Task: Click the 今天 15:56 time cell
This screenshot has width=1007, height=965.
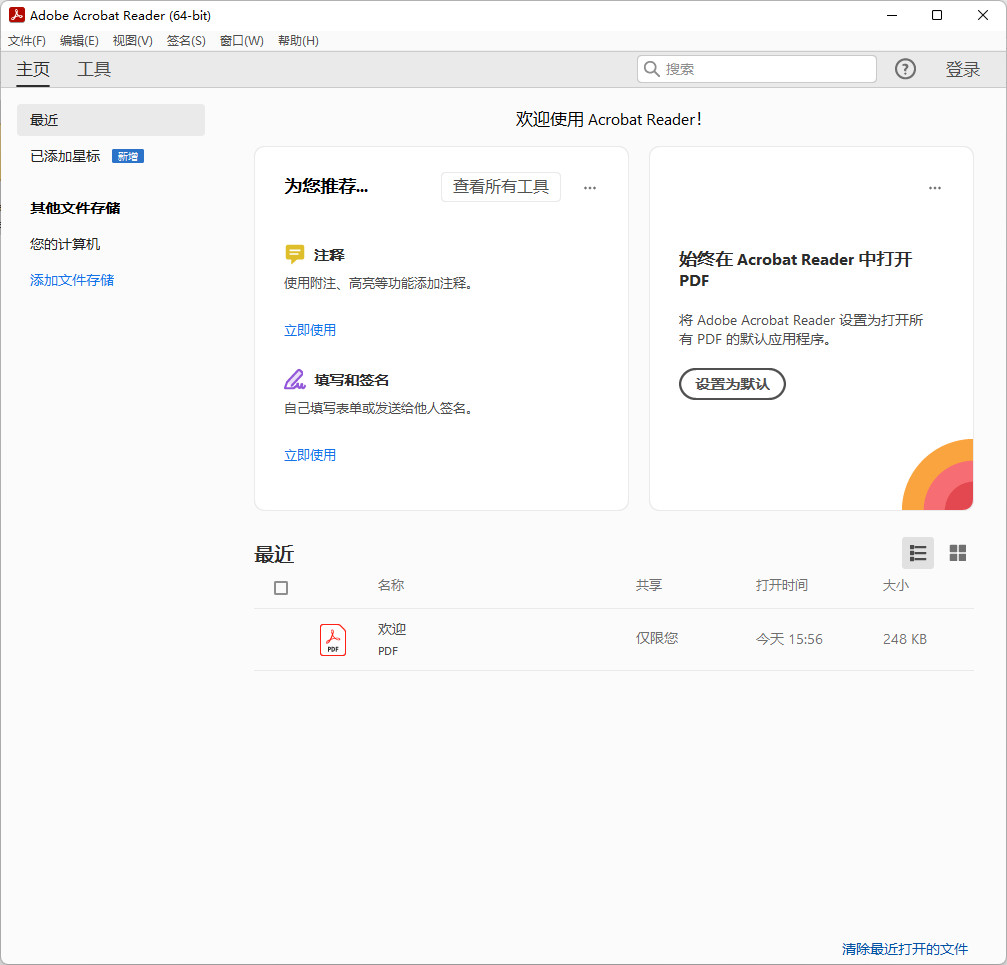Action: tap(789, 639)
